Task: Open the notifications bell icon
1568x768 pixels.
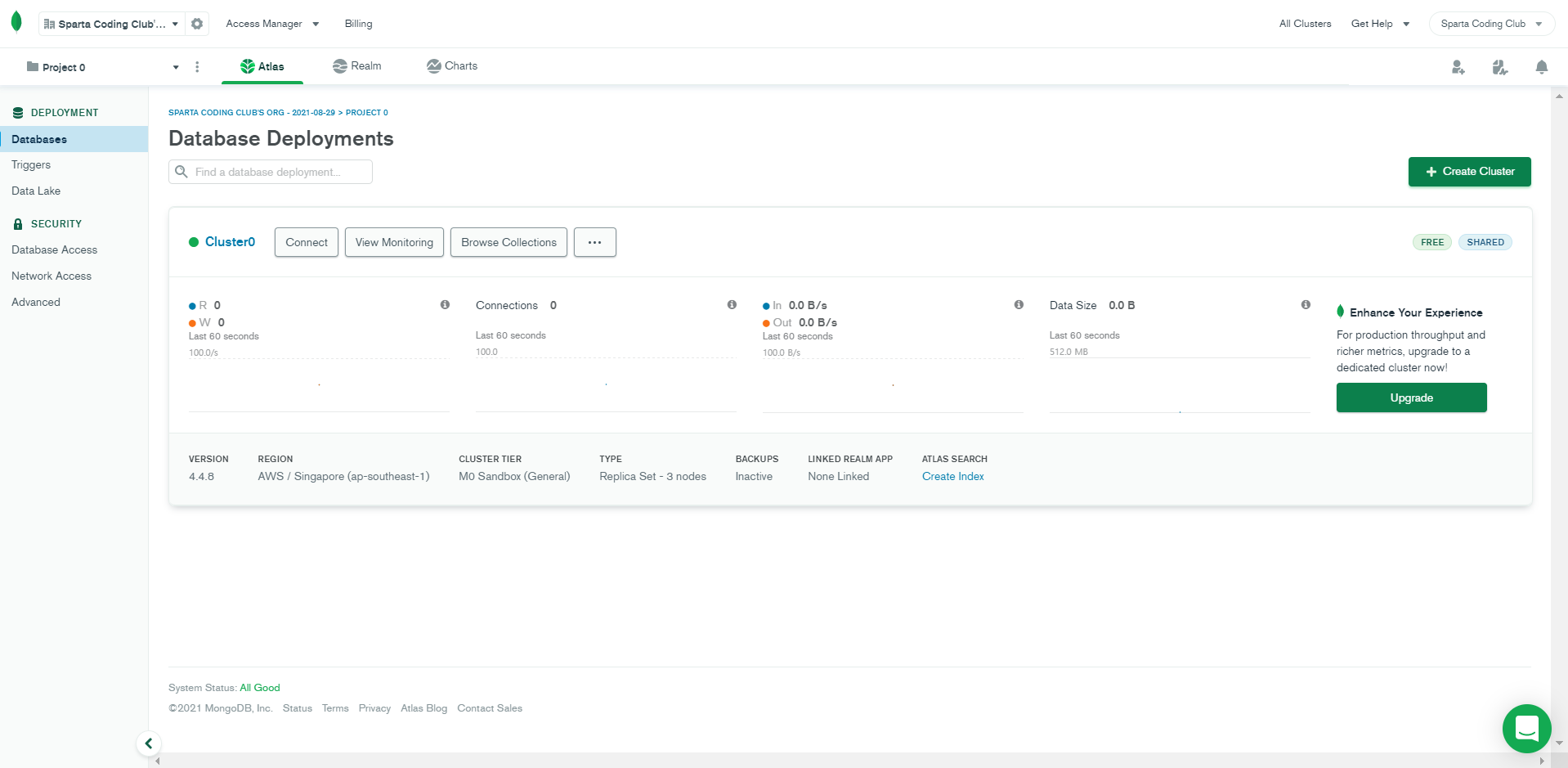Action: click(1541, 67)
